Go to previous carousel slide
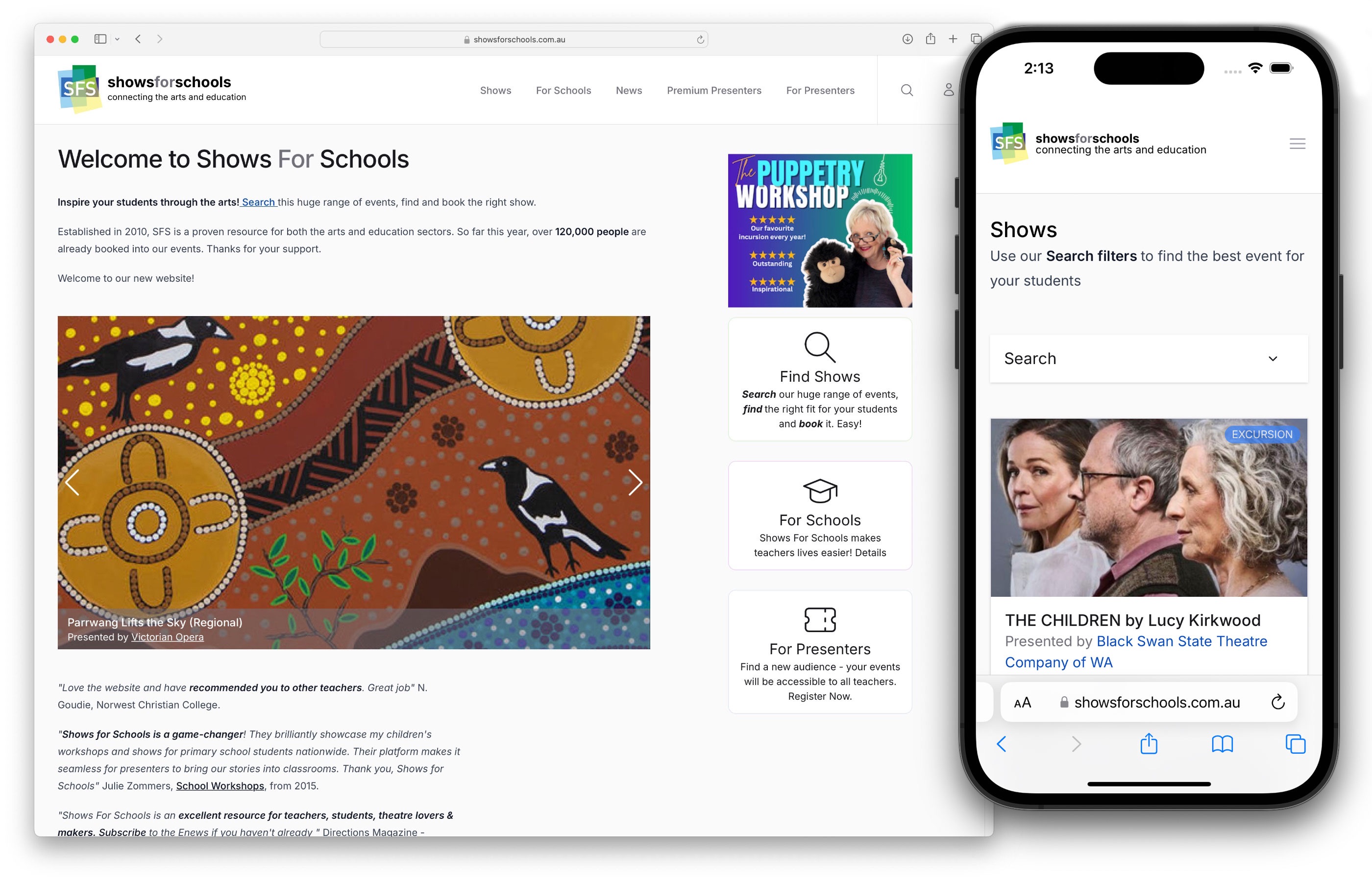The width and height of the screenshot is (1372, 882). tap(72, 482)
